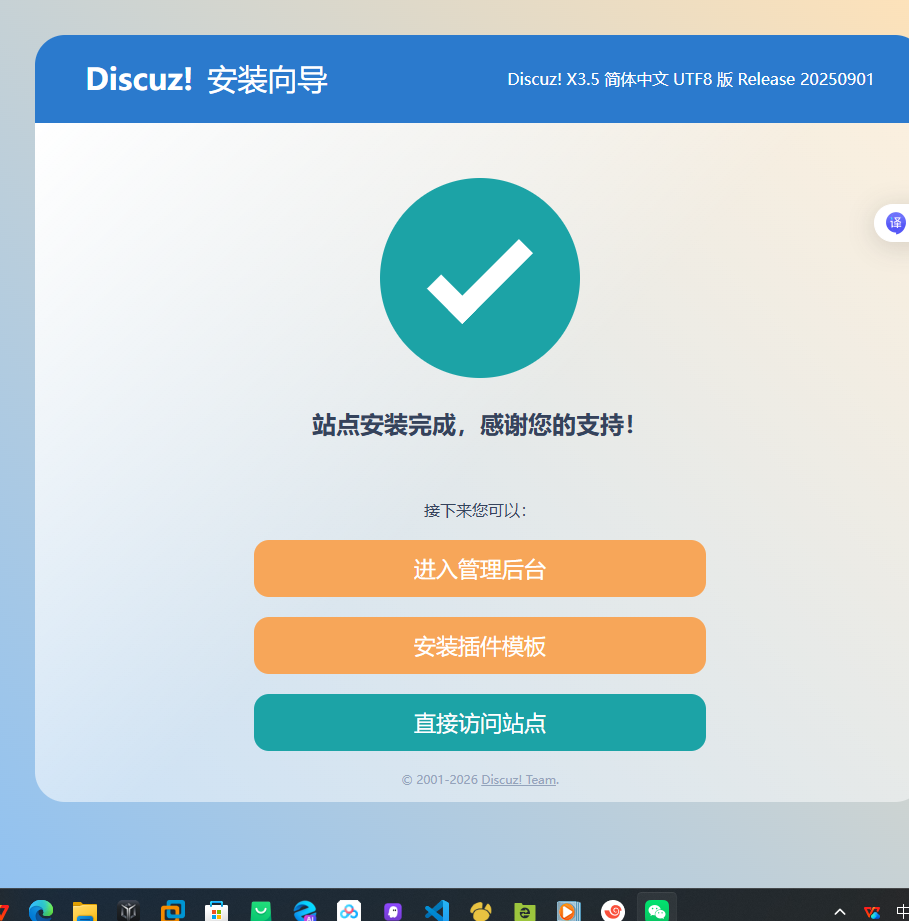This screenshot has height=921, width=909.
Task: Click the Discuz! X3.5 Release 20250901 version text
Action: pos(691,79)
